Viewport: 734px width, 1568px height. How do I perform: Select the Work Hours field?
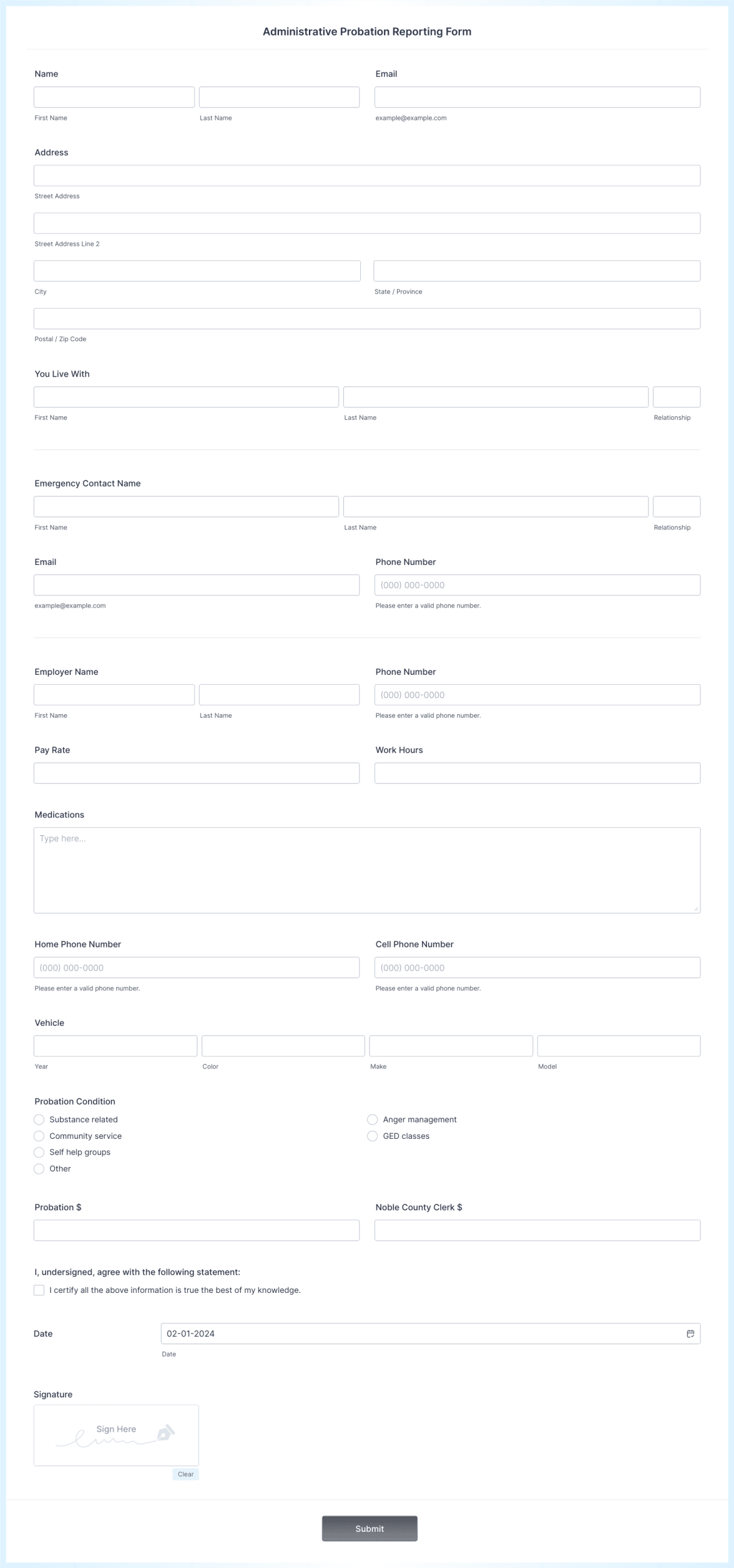pyautogui.click(x=537, y=773)
